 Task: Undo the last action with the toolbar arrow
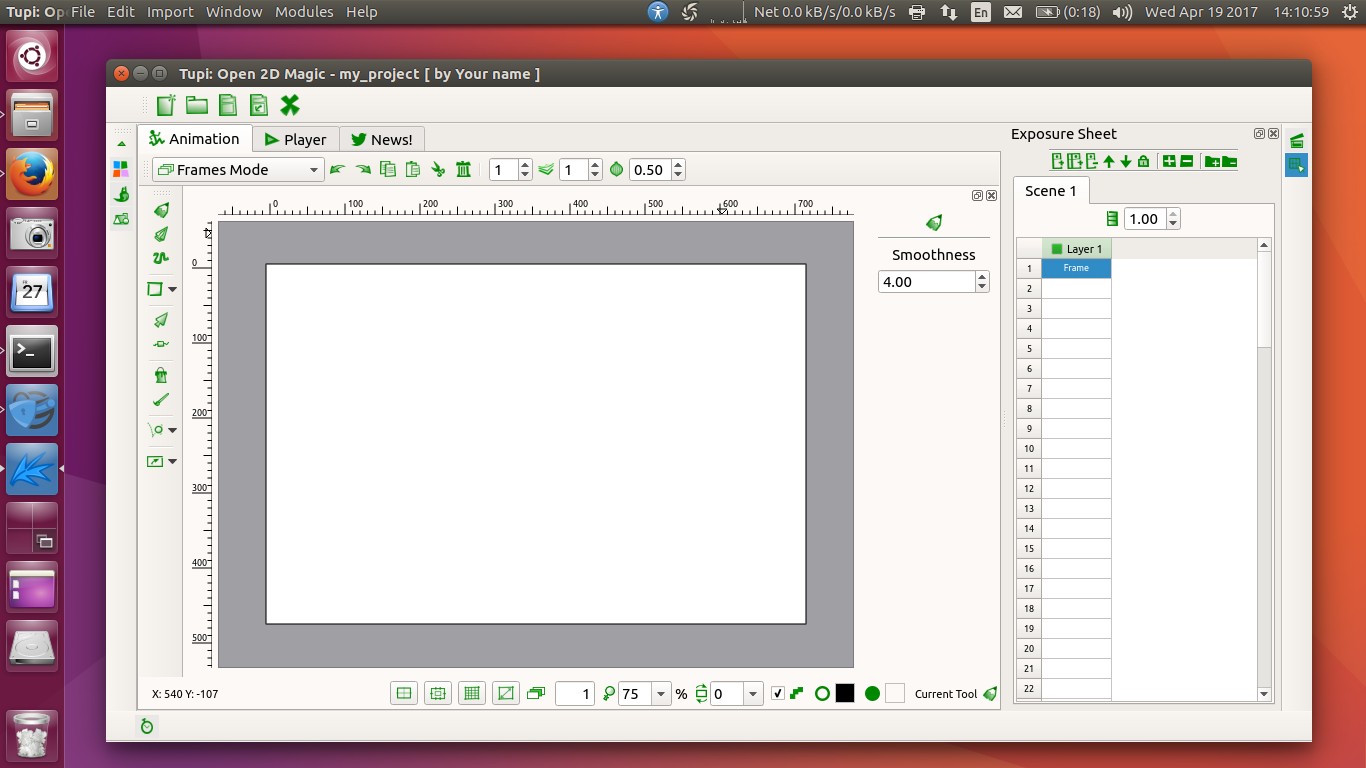337,170
